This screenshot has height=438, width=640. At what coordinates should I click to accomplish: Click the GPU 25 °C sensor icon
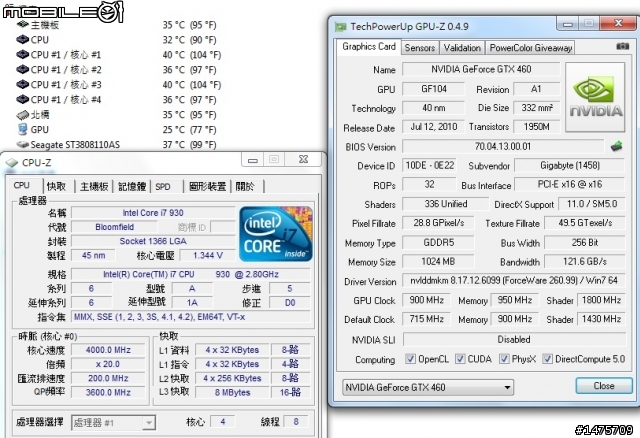[x=22, y=129]
